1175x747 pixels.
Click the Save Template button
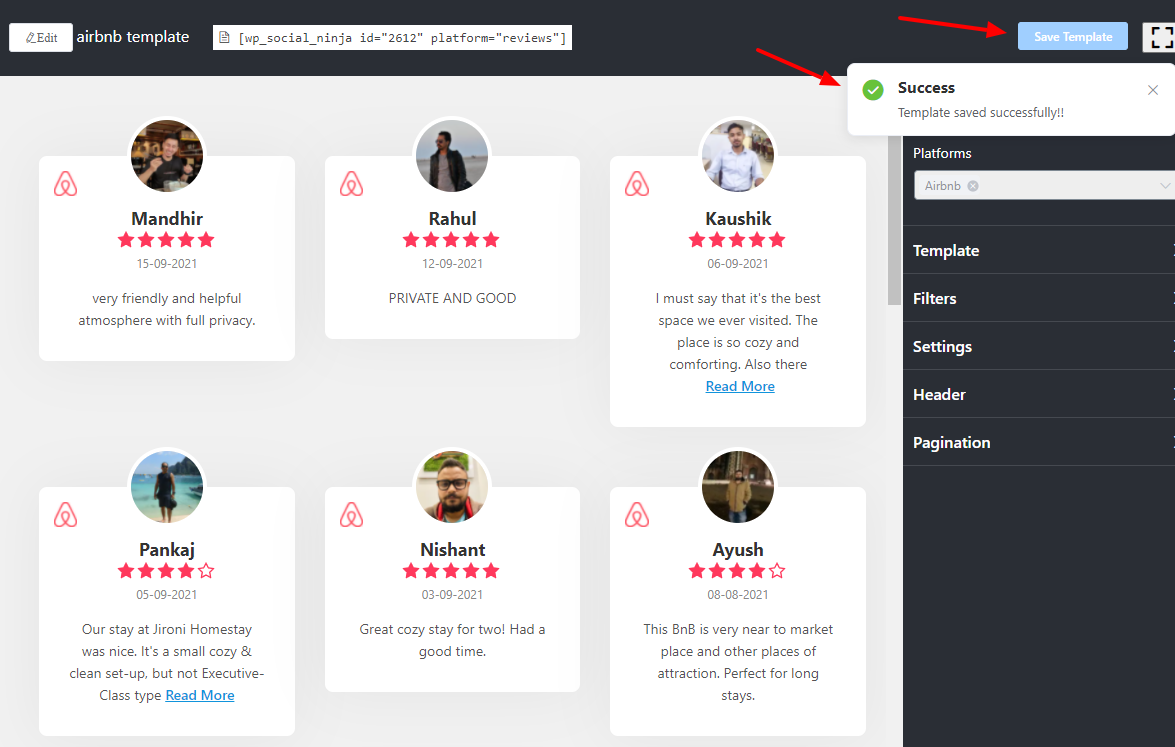pyautogui.click(x=1072, y=37)
